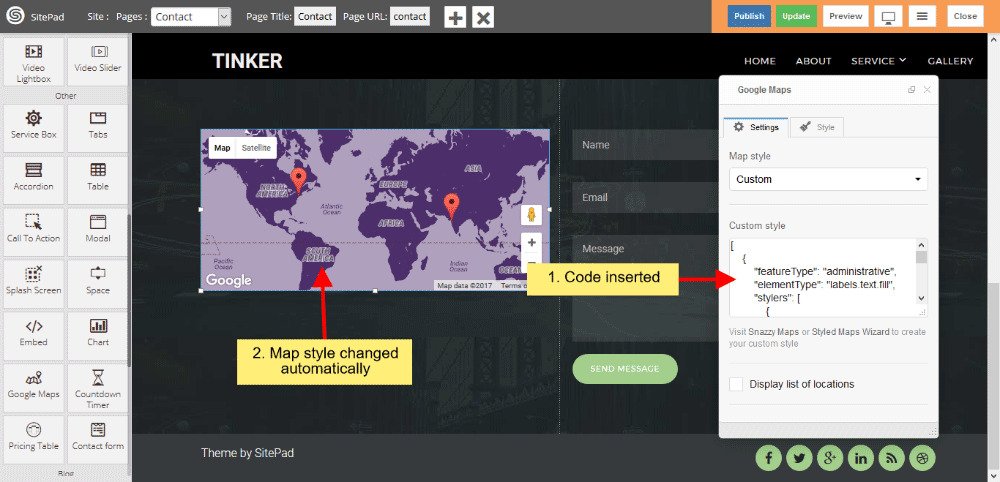Open the GALLERY navigation menu item
Image resolution: width=1000 pixels, height=482 pixels.
point(950,61)
